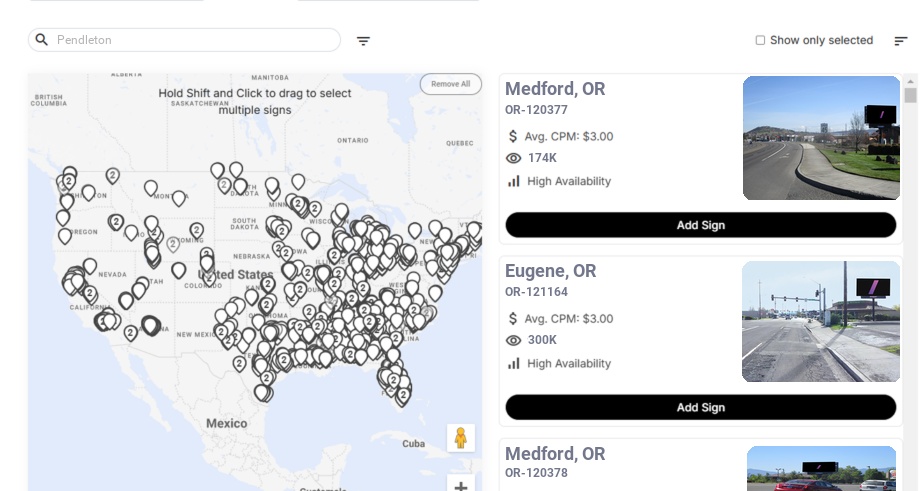Open the Medford OR-120377 billboard photo
Screen dimensions: 920x491
[x=821, y=138]
